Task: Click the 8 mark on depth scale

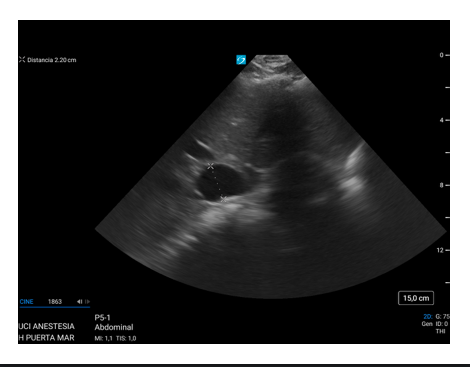Action: [x=442, y=185]
